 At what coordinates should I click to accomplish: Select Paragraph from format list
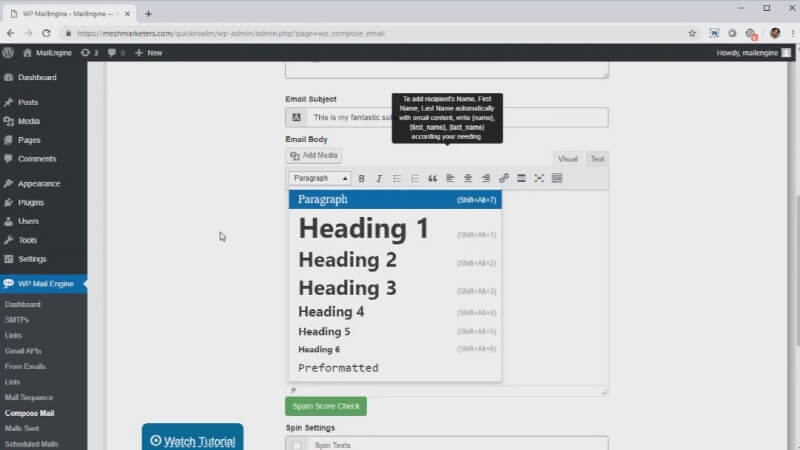point(395,199)
